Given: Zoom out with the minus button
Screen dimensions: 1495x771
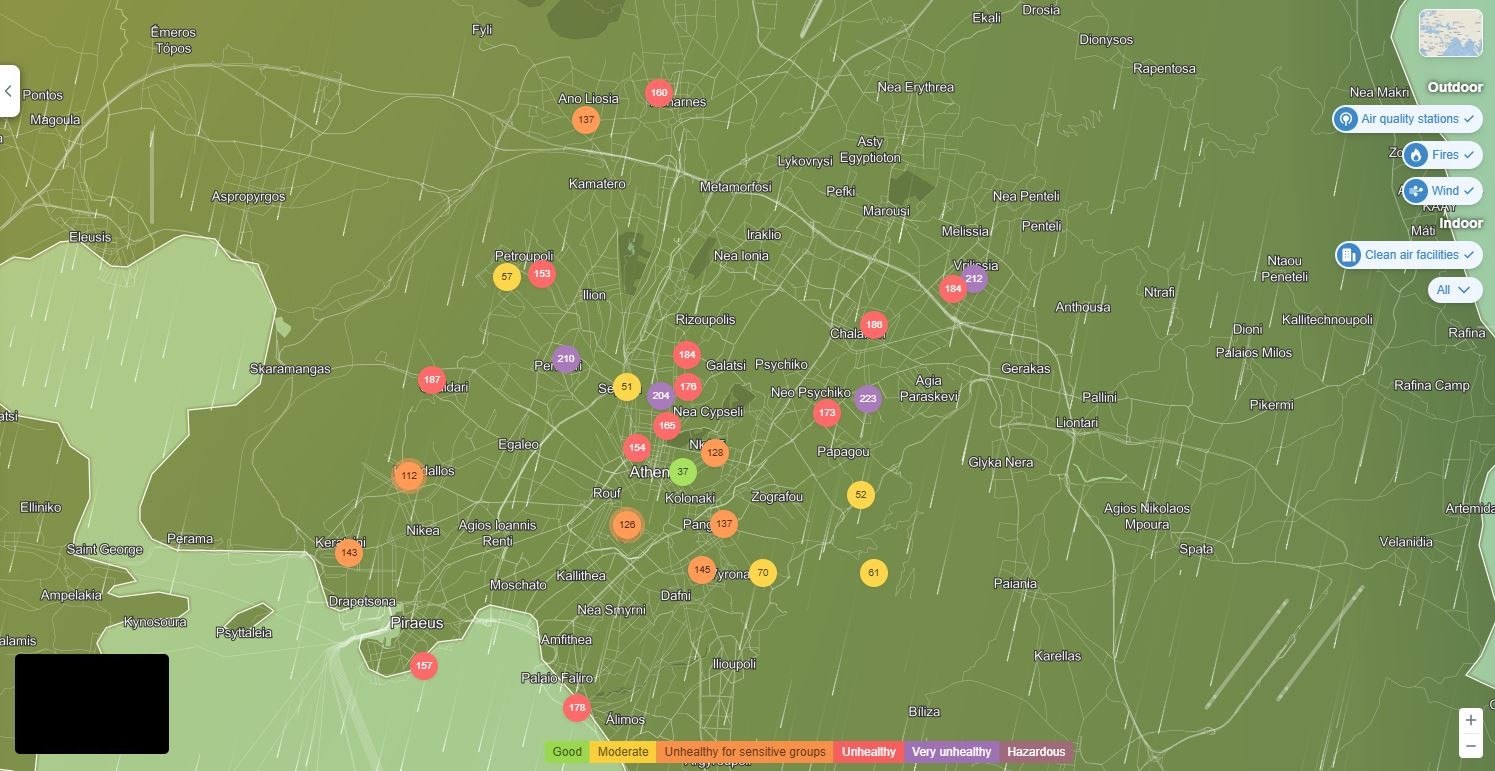Looking at the screenshot, I should tap(1470, 746).
